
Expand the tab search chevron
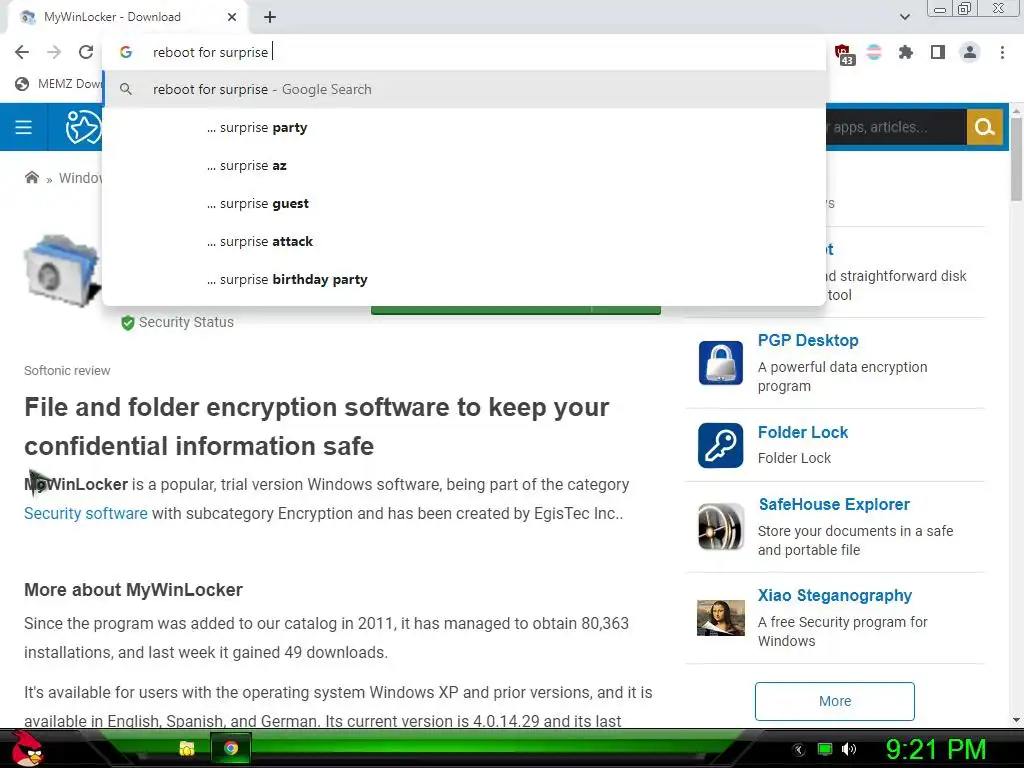coord(904,17)
